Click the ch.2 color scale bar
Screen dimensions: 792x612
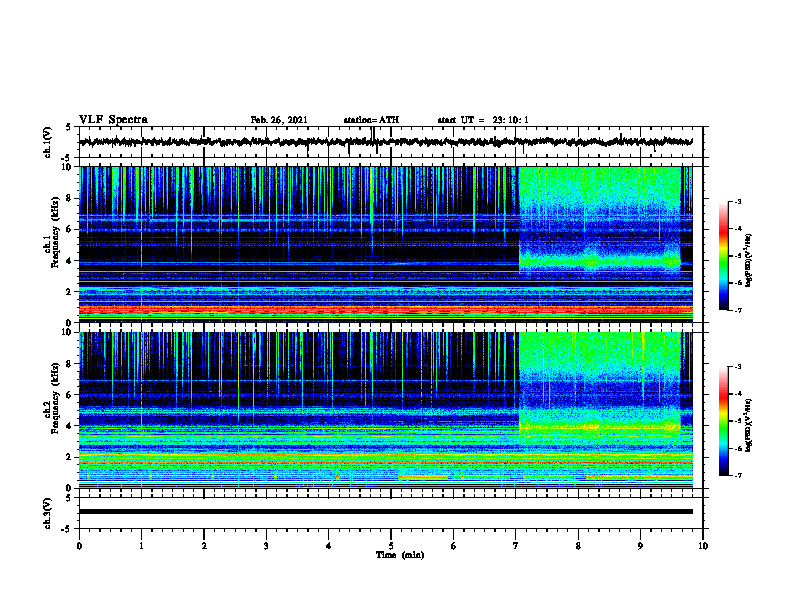point(723,421)
